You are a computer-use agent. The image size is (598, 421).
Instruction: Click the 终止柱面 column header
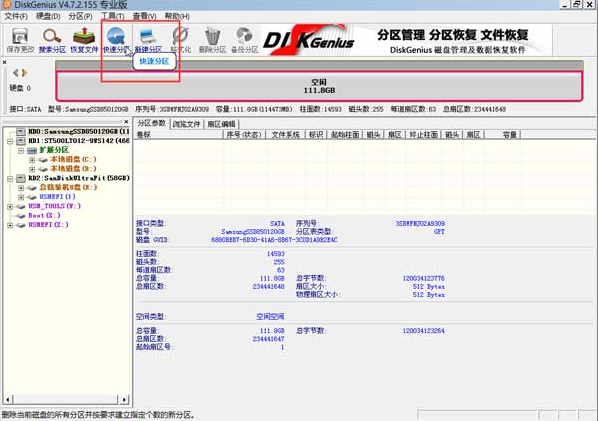[x=423, y=135]
